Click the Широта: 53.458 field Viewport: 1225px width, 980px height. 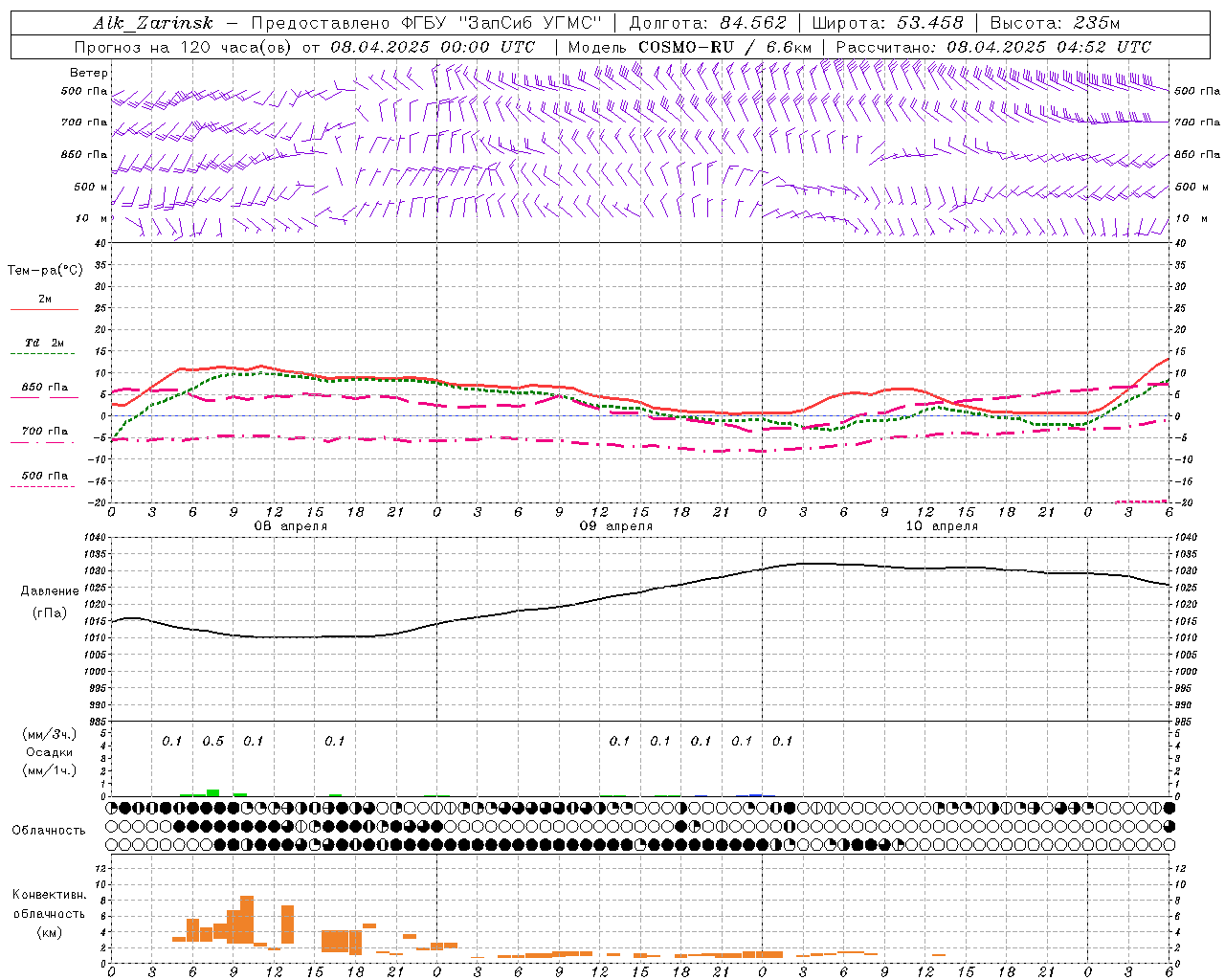pyautogui.click(x=887, y=23)
